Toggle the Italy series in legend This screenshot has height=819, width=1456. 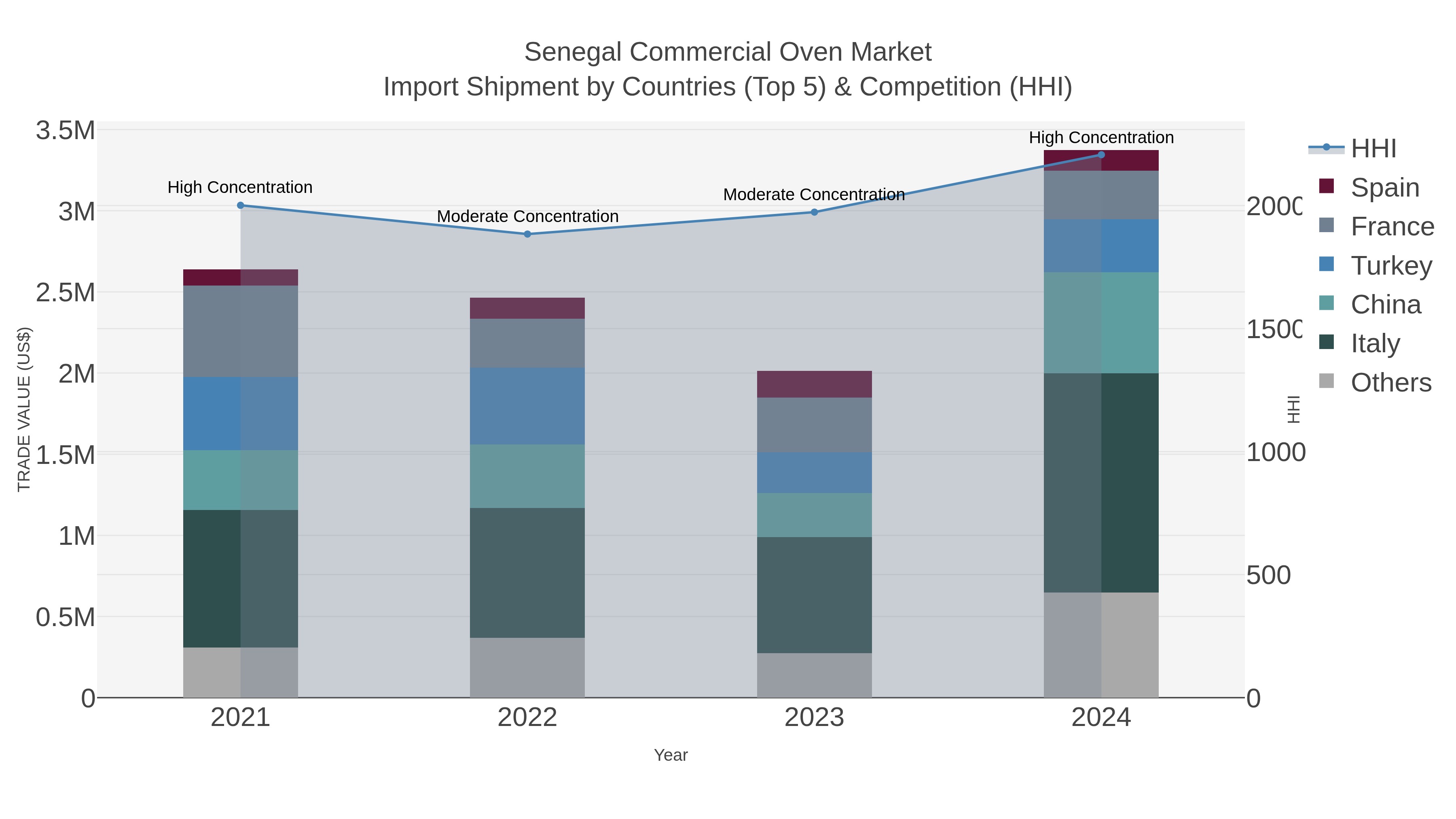[x=1359, y=343]
